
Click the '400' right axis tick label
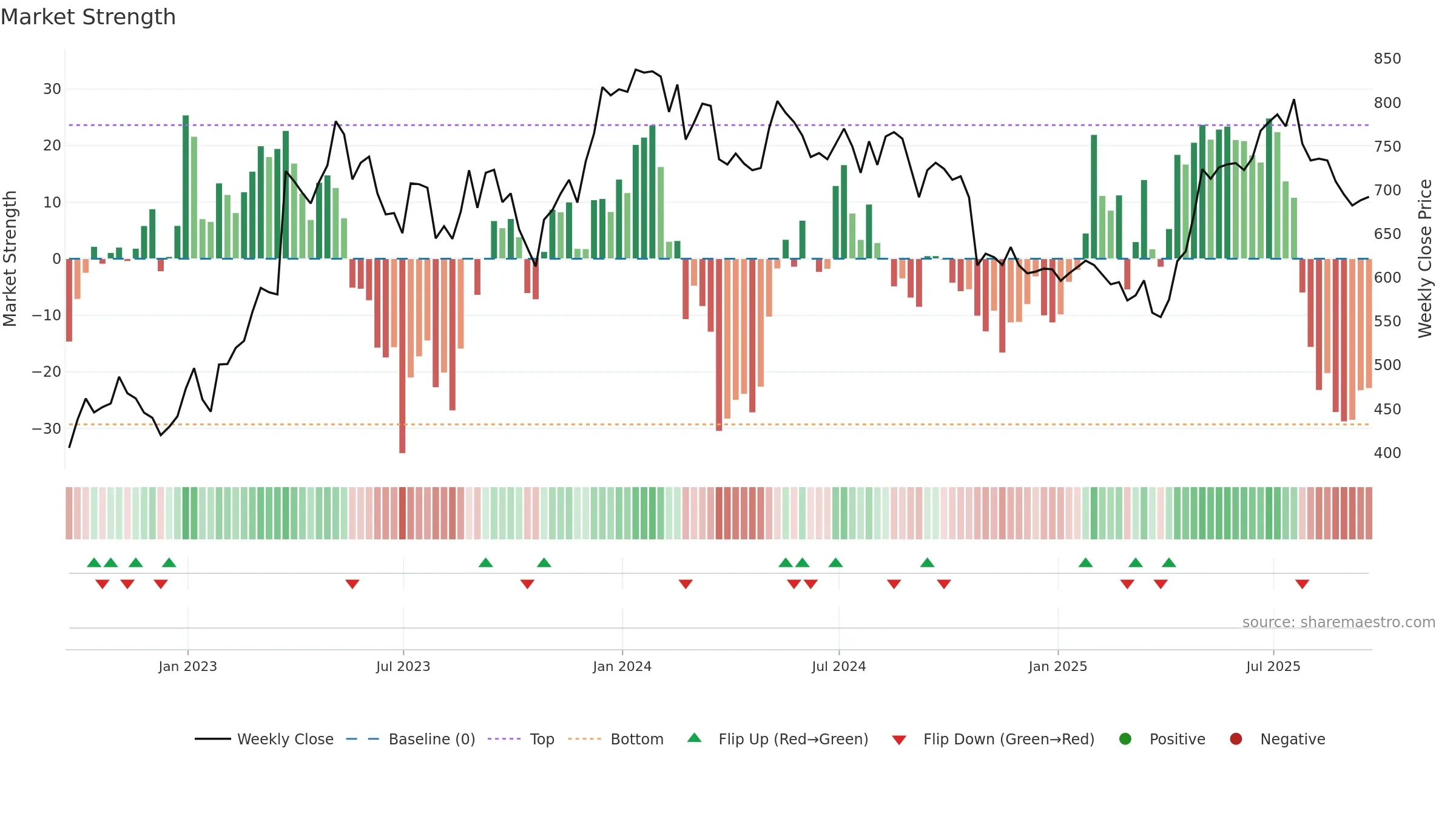click(1387, 453)
